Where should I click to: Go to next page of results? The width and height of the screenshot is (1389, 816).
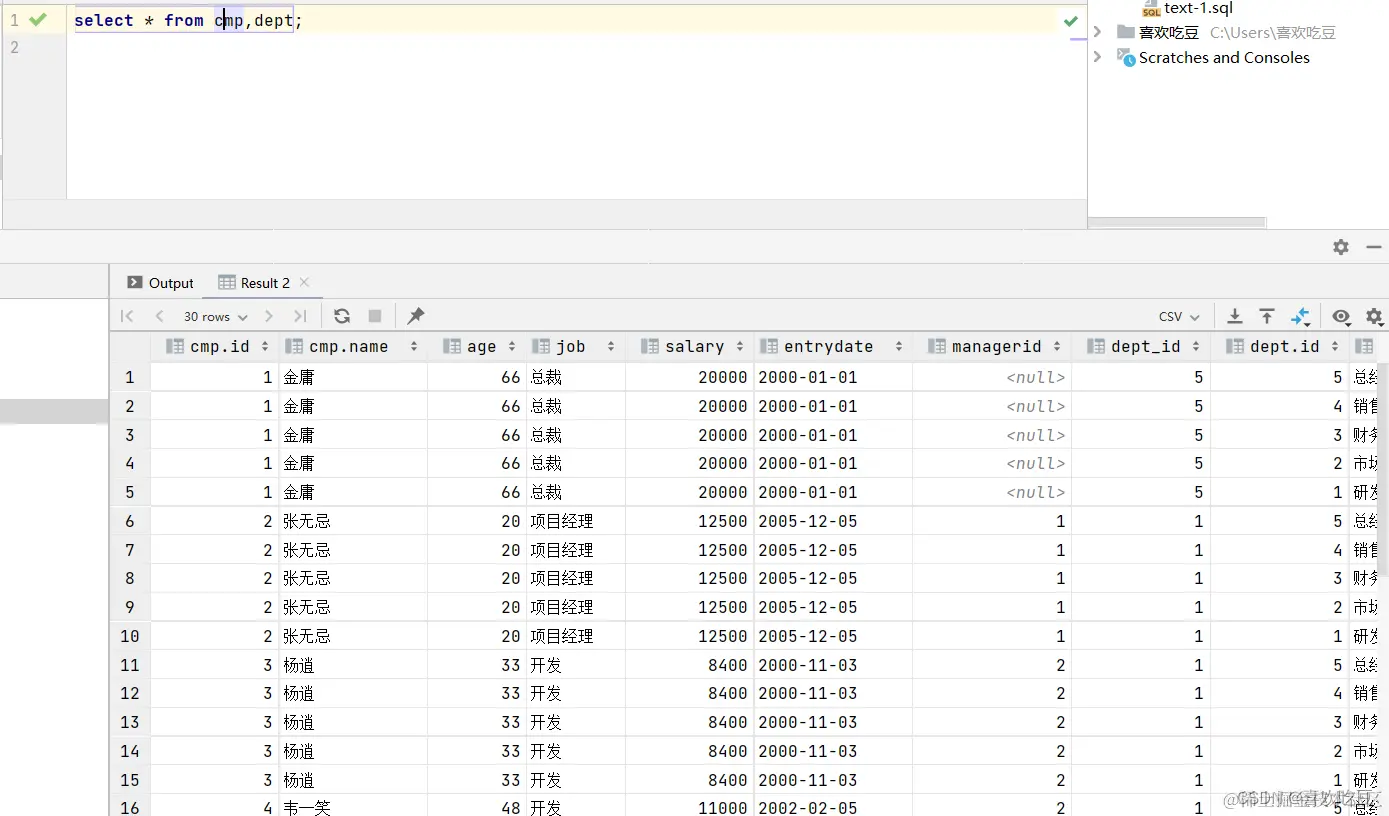268,316
